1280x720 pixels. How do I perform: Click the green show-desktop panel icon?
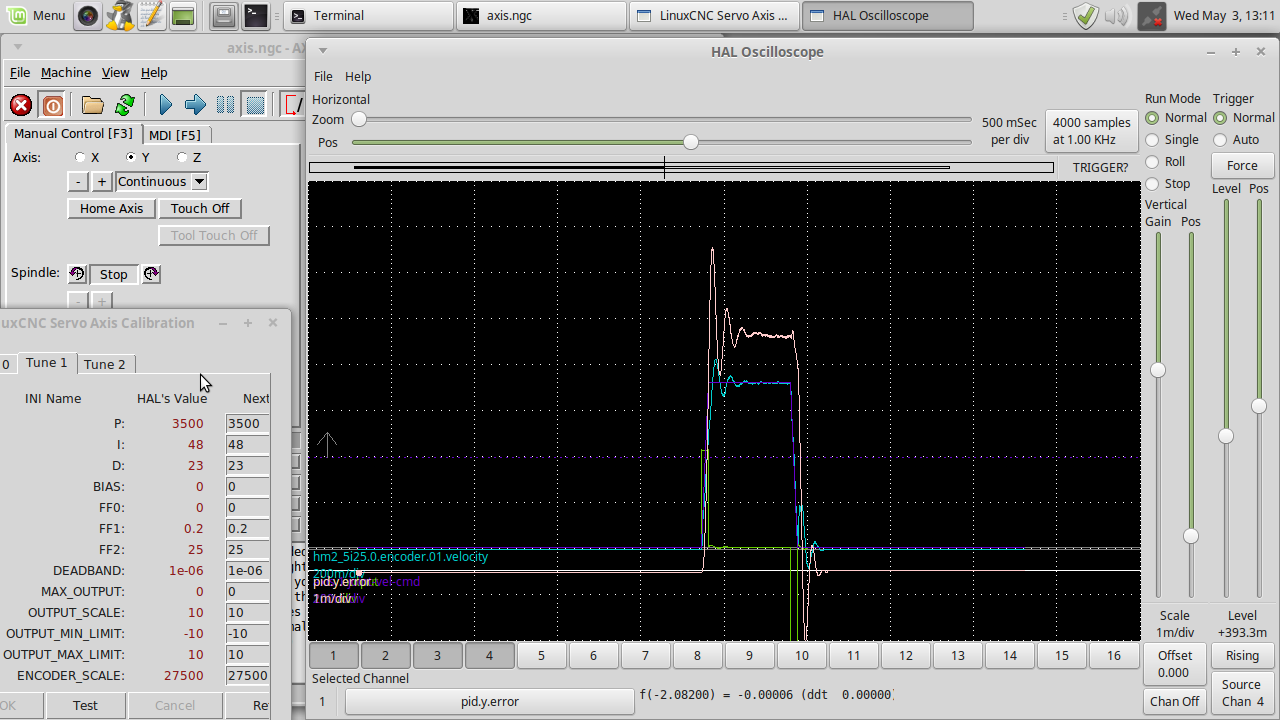click(182, 15)
